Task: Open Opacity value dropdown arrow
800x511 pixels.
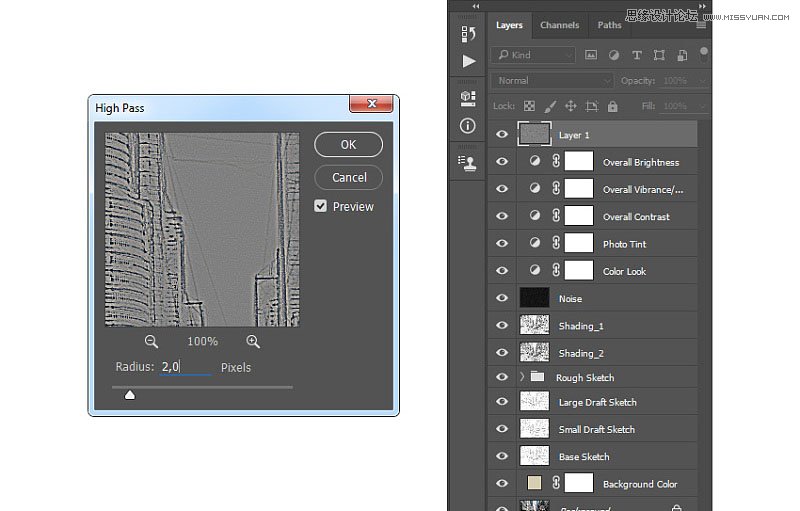Action: (x=703, y=81)
